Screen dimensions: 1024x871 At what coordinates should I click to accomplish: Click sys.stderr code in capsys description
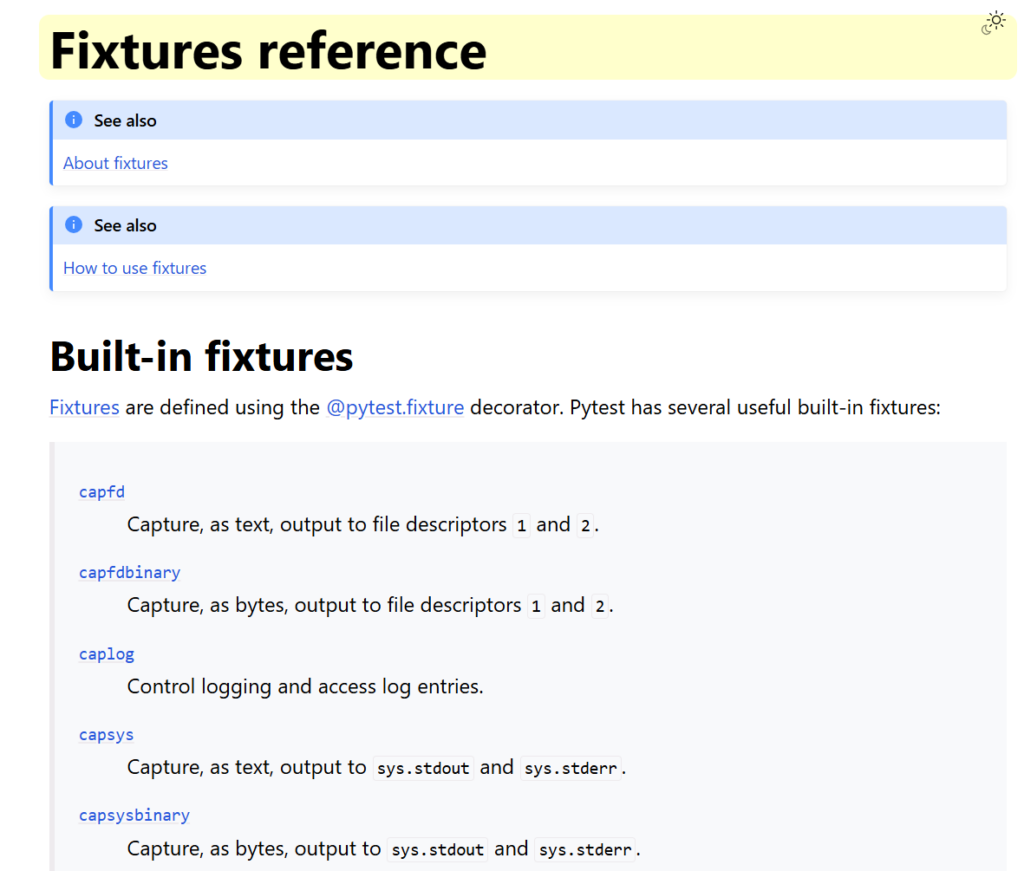571,768
